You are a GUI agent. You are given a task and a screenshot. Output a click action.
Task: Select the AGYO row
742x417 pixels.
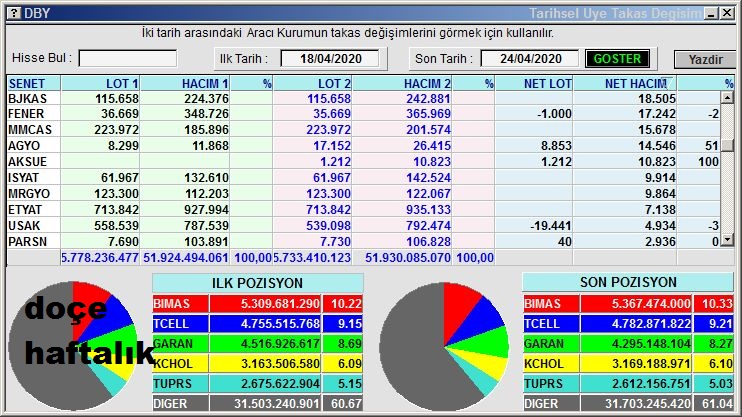[363, 145]
